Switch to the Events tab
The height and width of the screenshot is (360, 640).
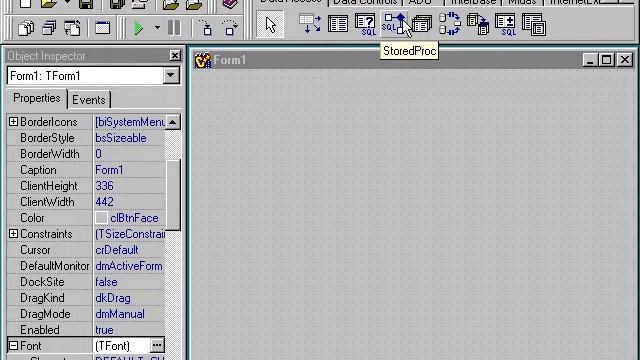click(x=89, y=100)
